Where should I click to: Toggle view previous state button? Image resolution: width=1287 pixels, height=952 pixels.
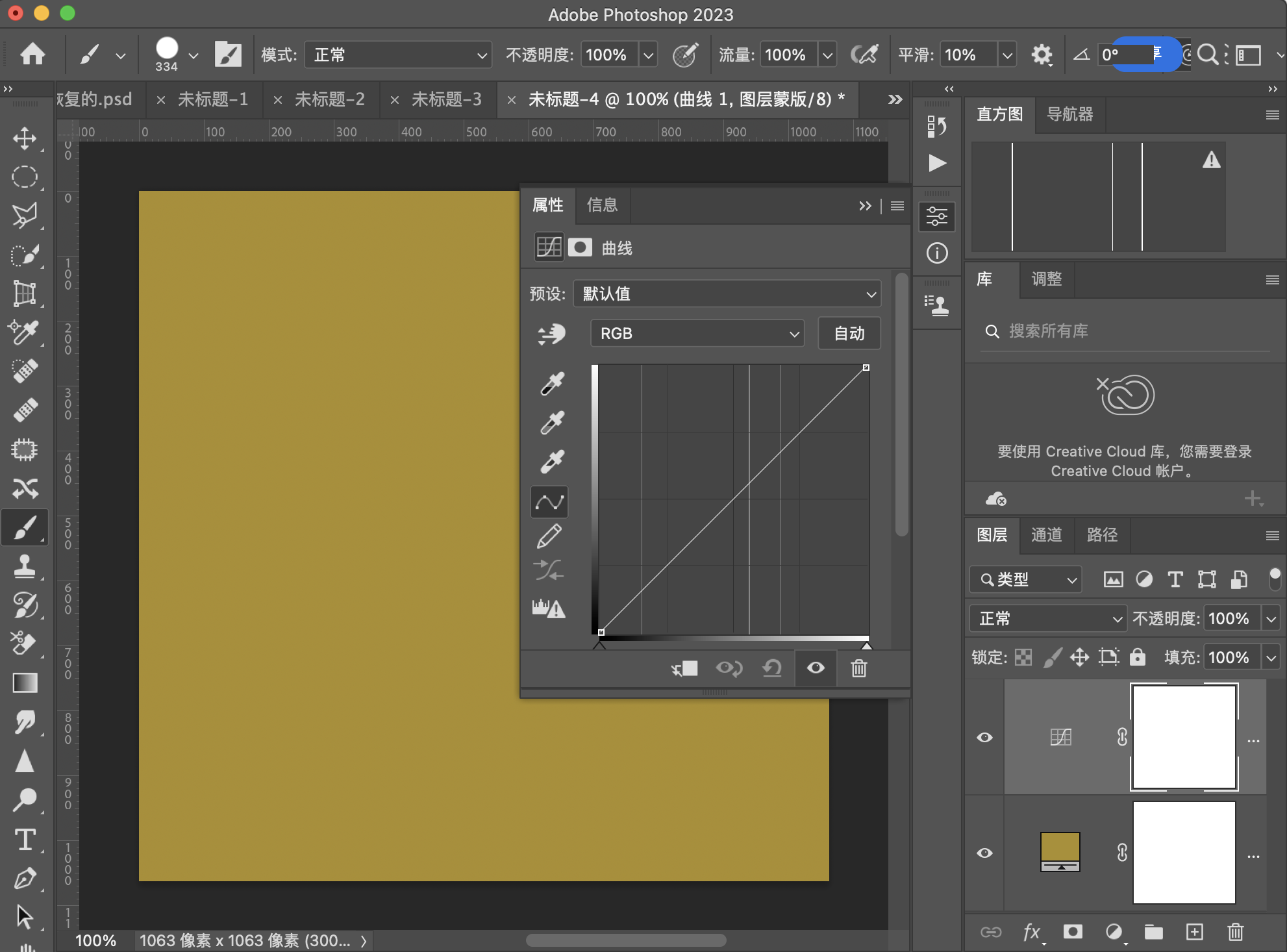pyautogui.click(x=729, y=668)
